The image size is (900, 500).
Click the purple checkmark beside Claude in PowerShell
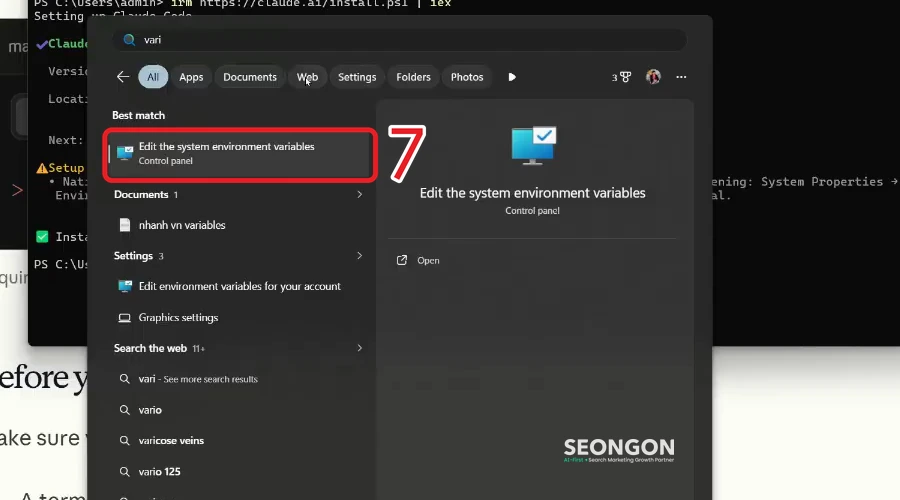pyautogui.click(x=41, y=44)
